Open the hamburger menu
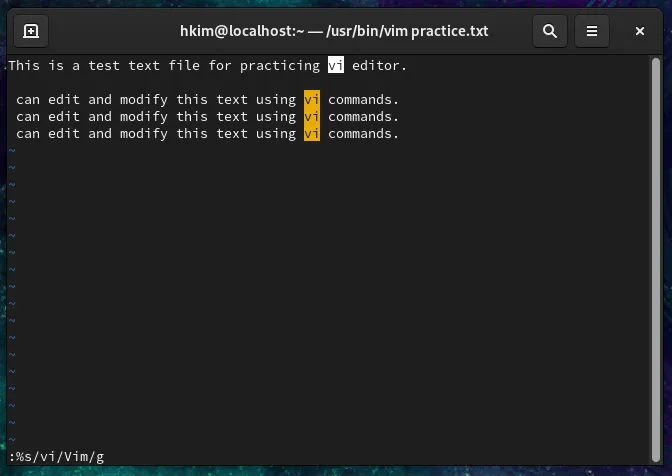This screenshot has height=476, width=672. pos(592,31)
